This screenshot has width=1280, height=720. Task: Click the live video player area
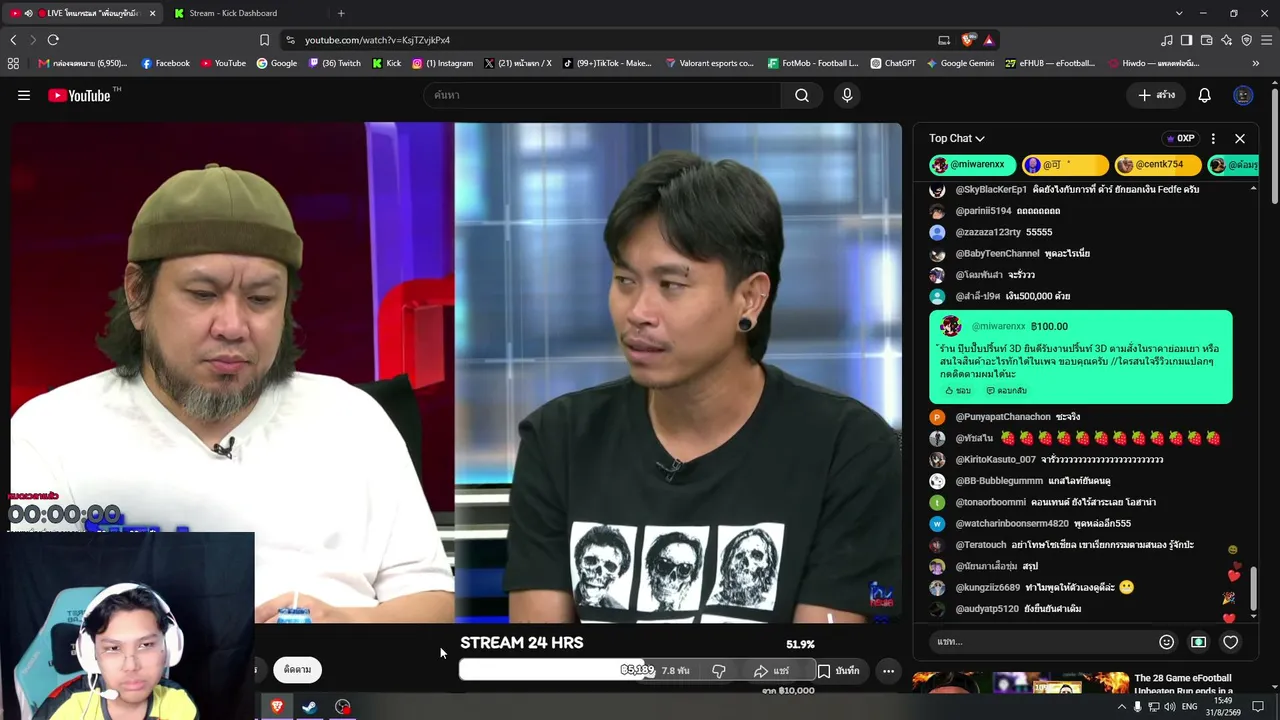tap(456, 373)
